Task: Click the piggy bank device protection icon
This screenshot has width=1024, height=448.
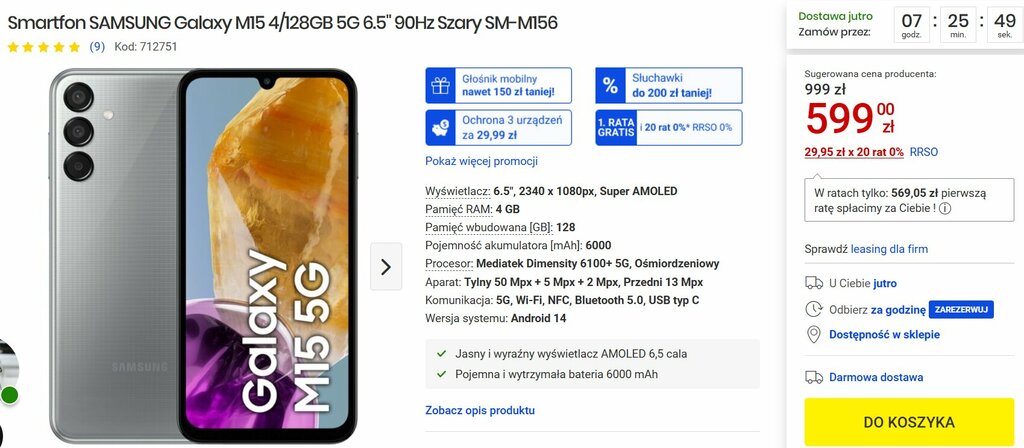Action: pos(441,127)
